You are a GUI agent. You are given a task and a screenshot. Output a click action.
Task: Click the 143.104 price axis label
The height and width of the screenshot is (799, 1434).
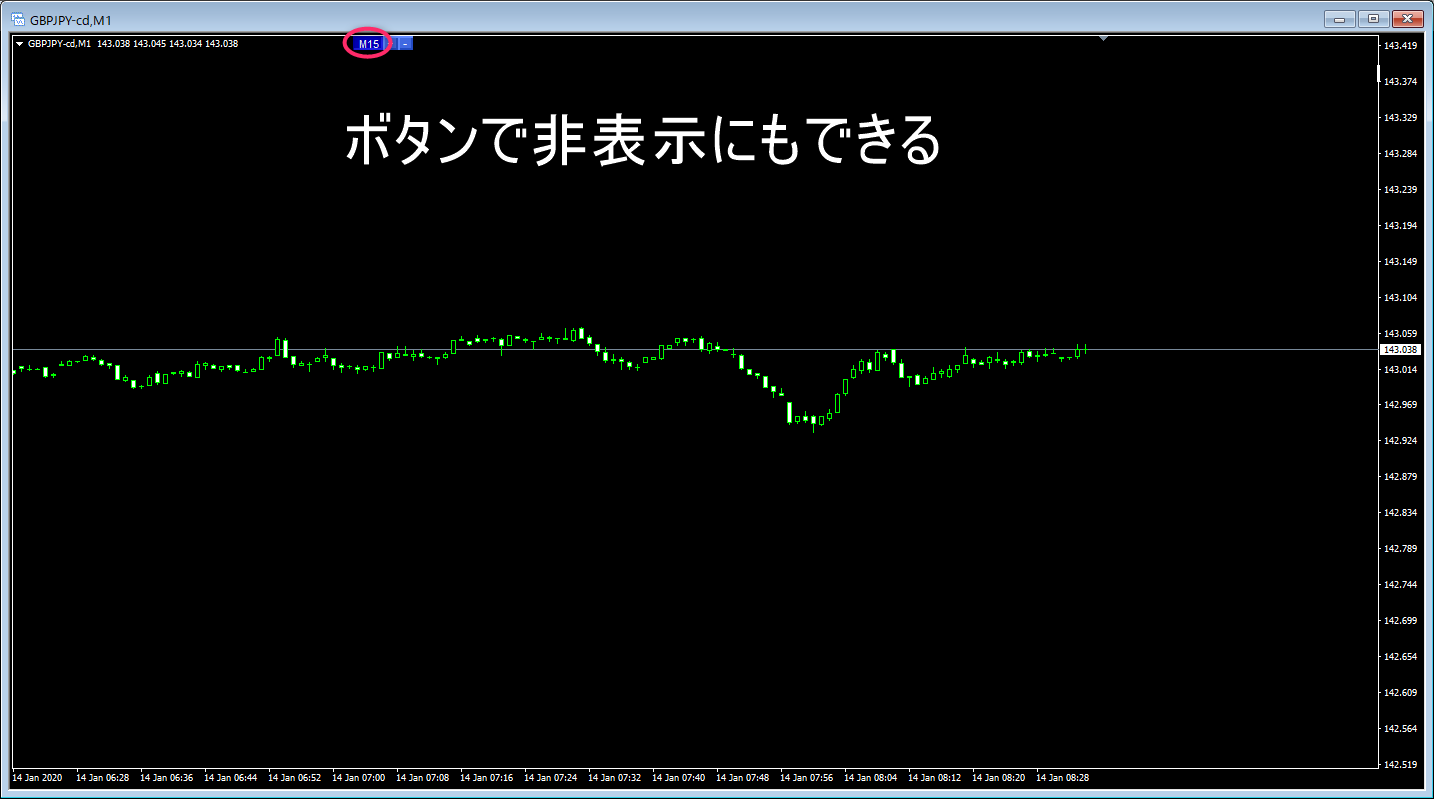(x=1398, y=298)
